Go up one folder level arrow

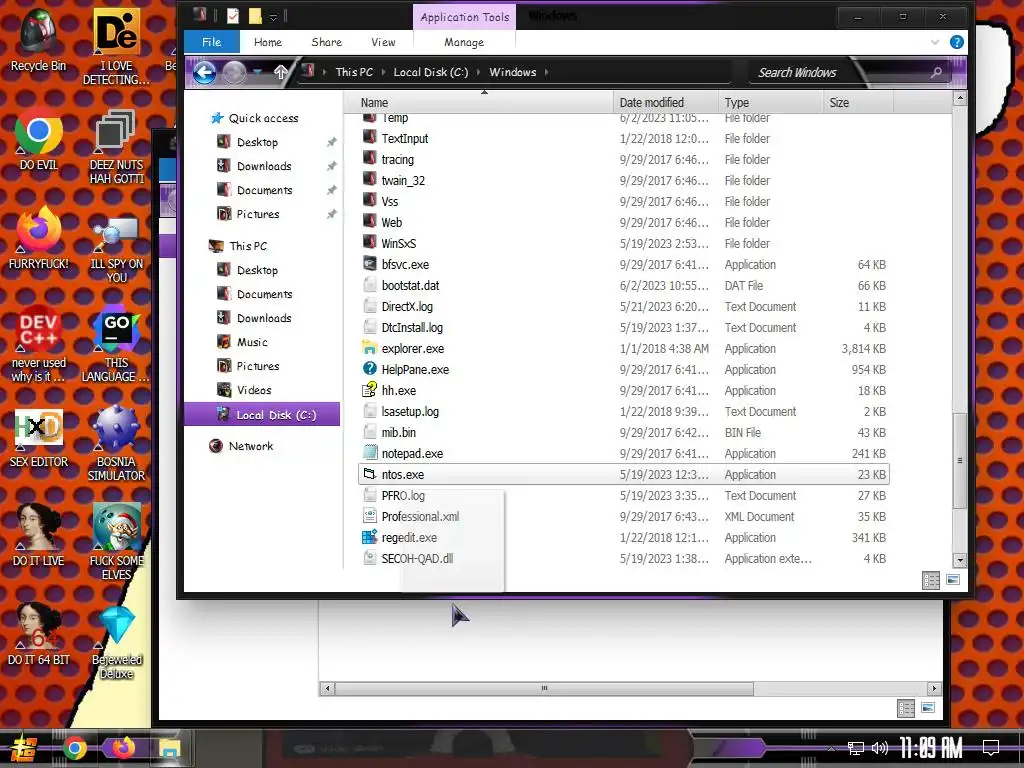[280, 72]
